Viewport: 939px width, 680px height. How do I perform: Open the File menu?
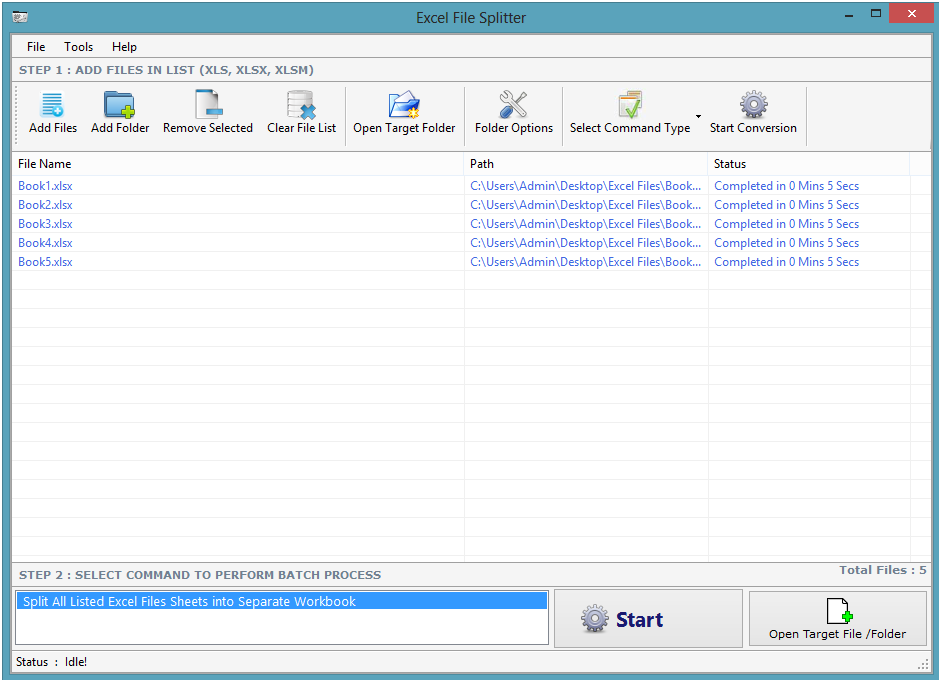[x=36, y=47]
